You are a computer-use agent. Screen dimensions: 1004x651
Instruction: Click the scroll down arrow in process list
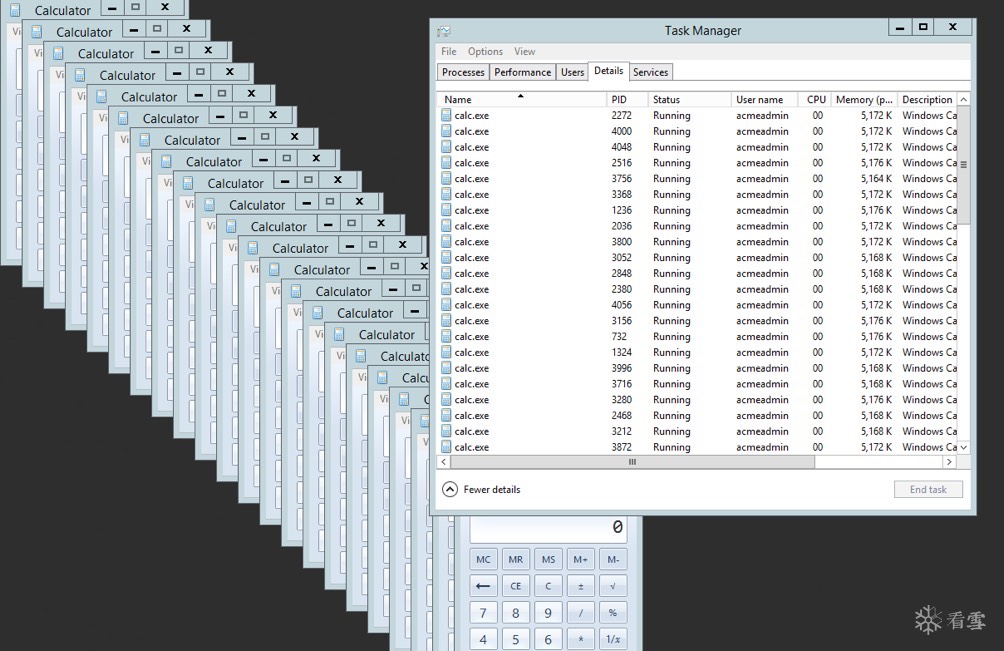[x=964, y=447]
